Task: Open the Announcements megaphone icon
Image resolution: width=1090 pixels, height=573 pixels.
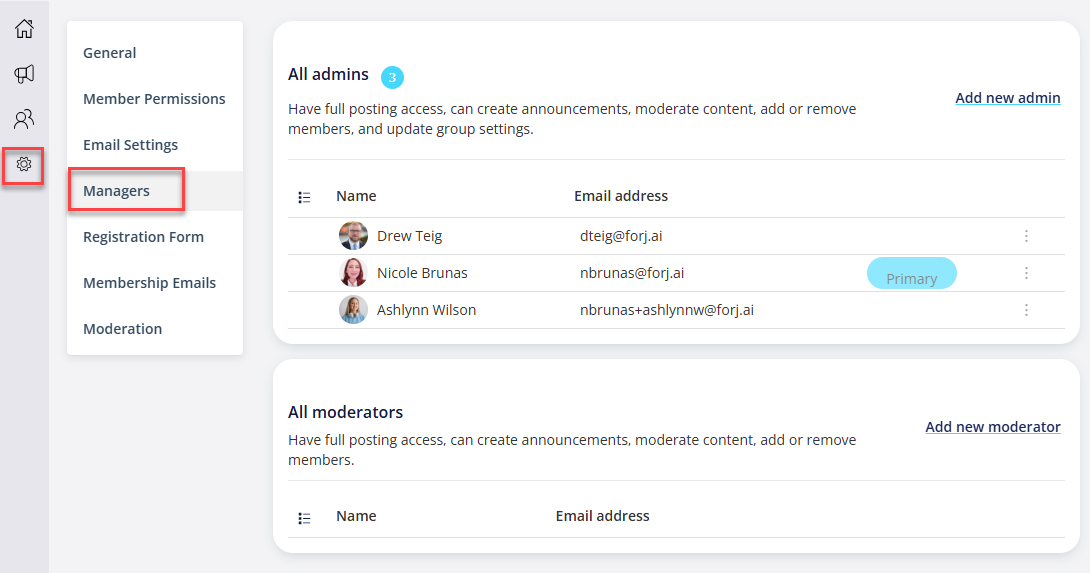Action: pyautogui.click(x=24, y=74)
